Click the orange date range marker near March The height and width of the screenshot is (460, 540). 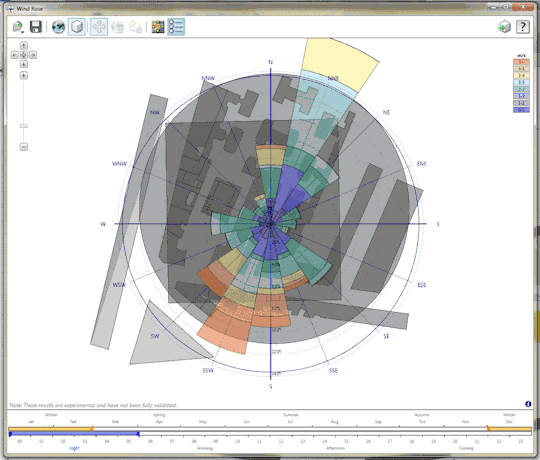pyautogui.click(x=92, y=428)
